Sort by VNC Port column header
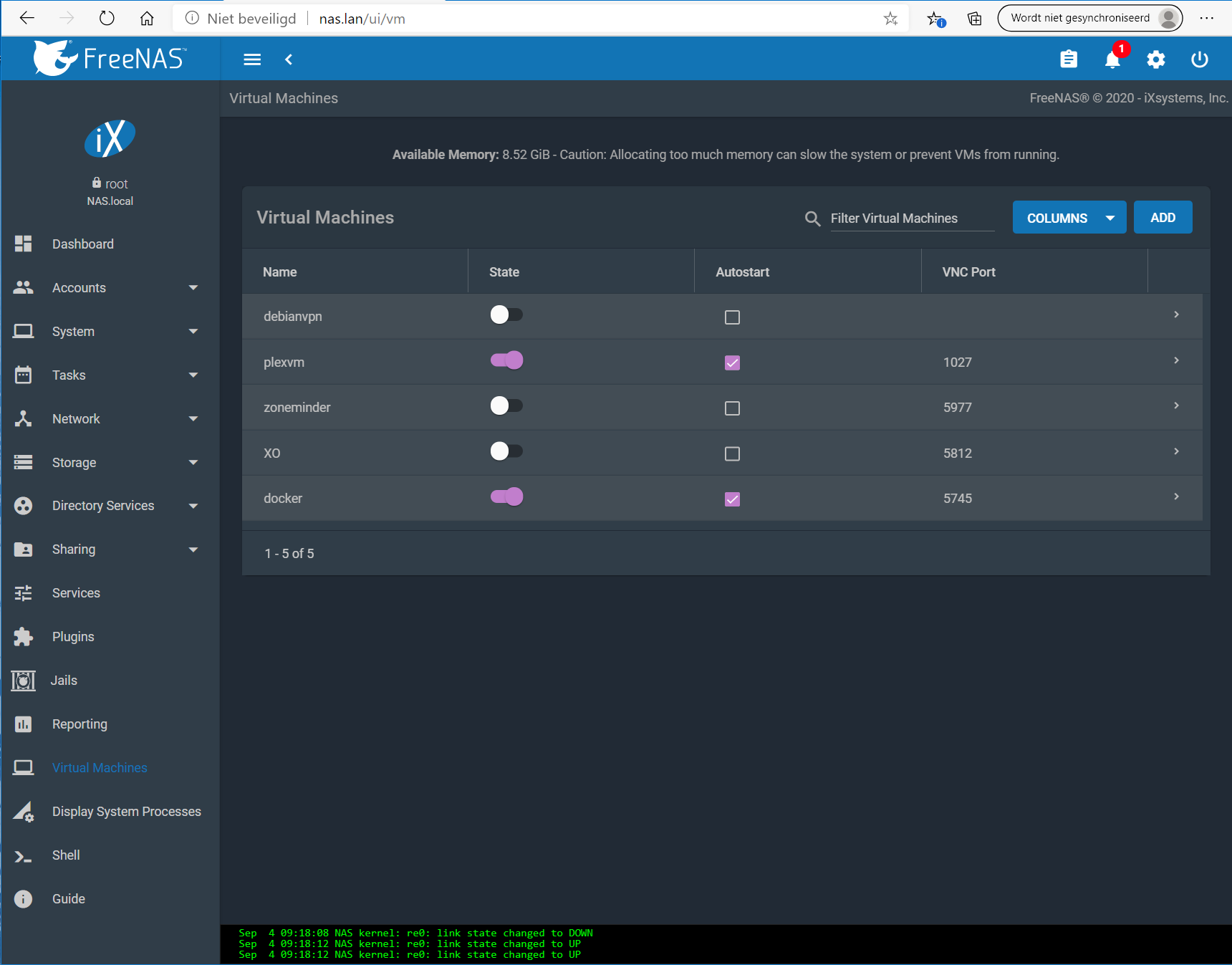Image resolution: width=1232 pixels, height=965 pixels. point(968,272)
